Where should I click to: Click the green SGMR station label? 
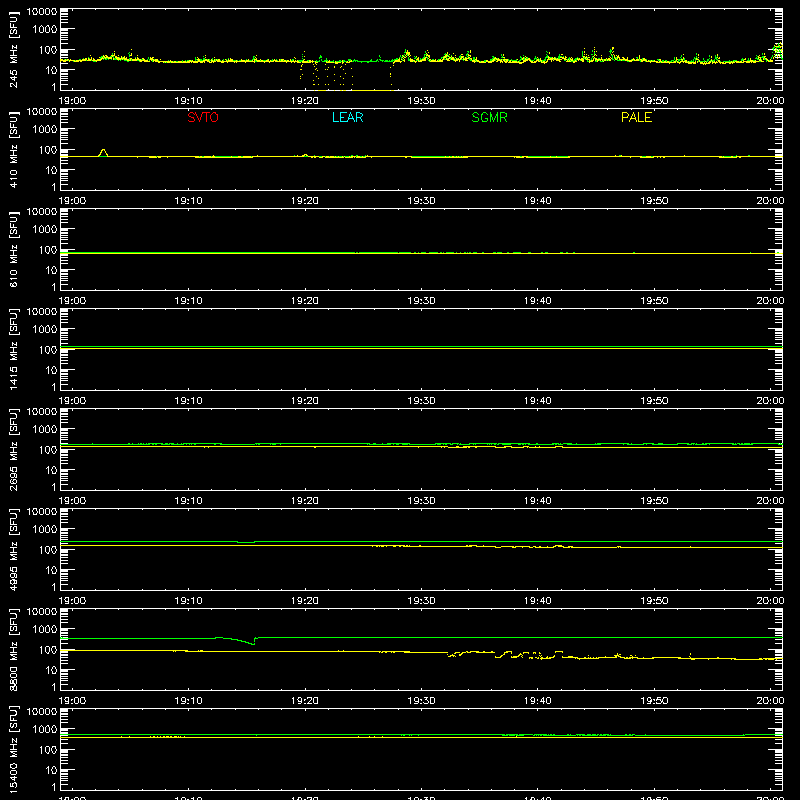click(489, 117)
